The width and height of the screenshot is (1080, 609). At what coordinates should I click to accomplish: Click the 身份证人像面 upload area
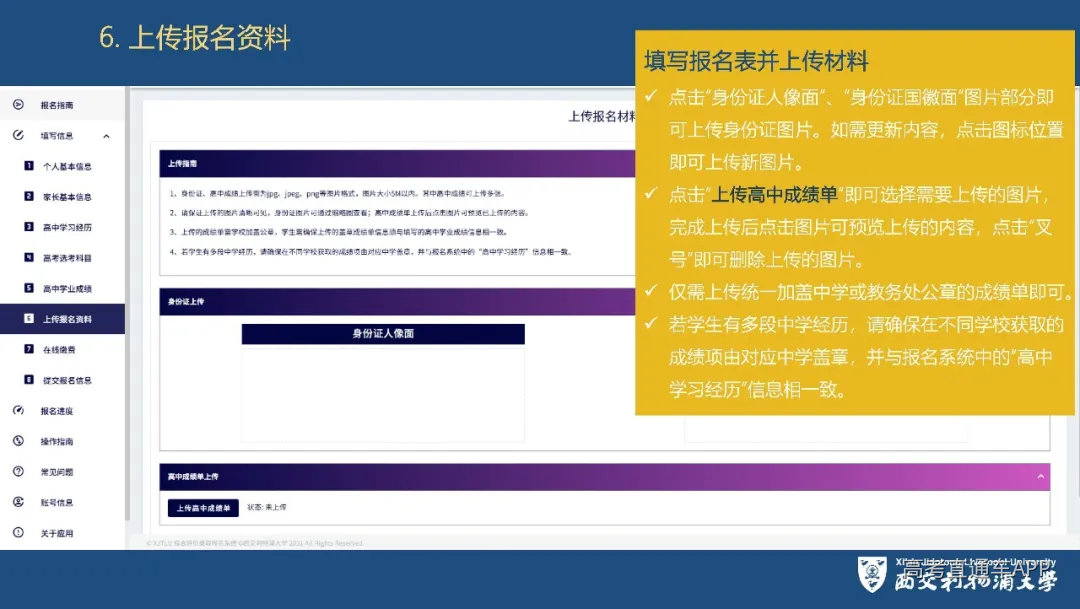[x=382, y=390]
